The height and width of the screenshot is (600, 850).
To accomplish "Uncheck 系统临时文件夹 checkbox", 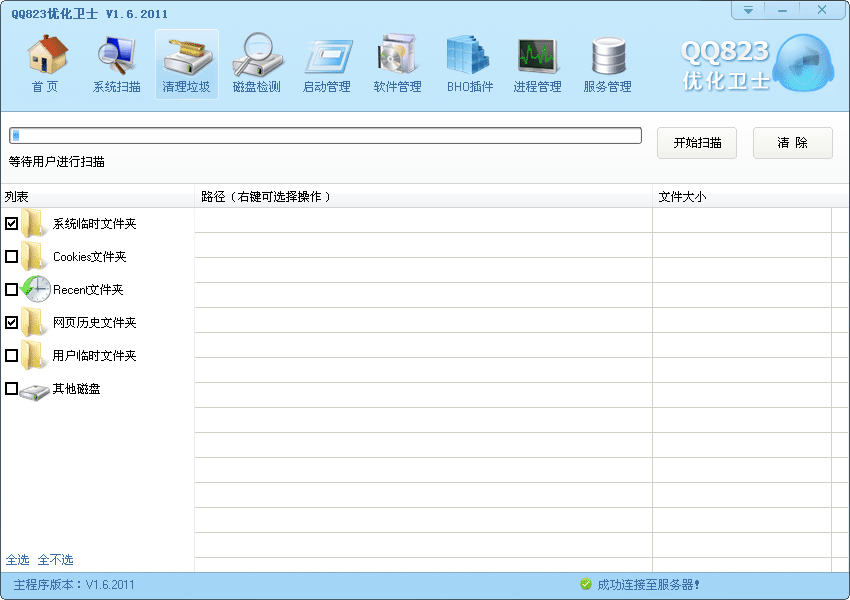I will 11,223.
